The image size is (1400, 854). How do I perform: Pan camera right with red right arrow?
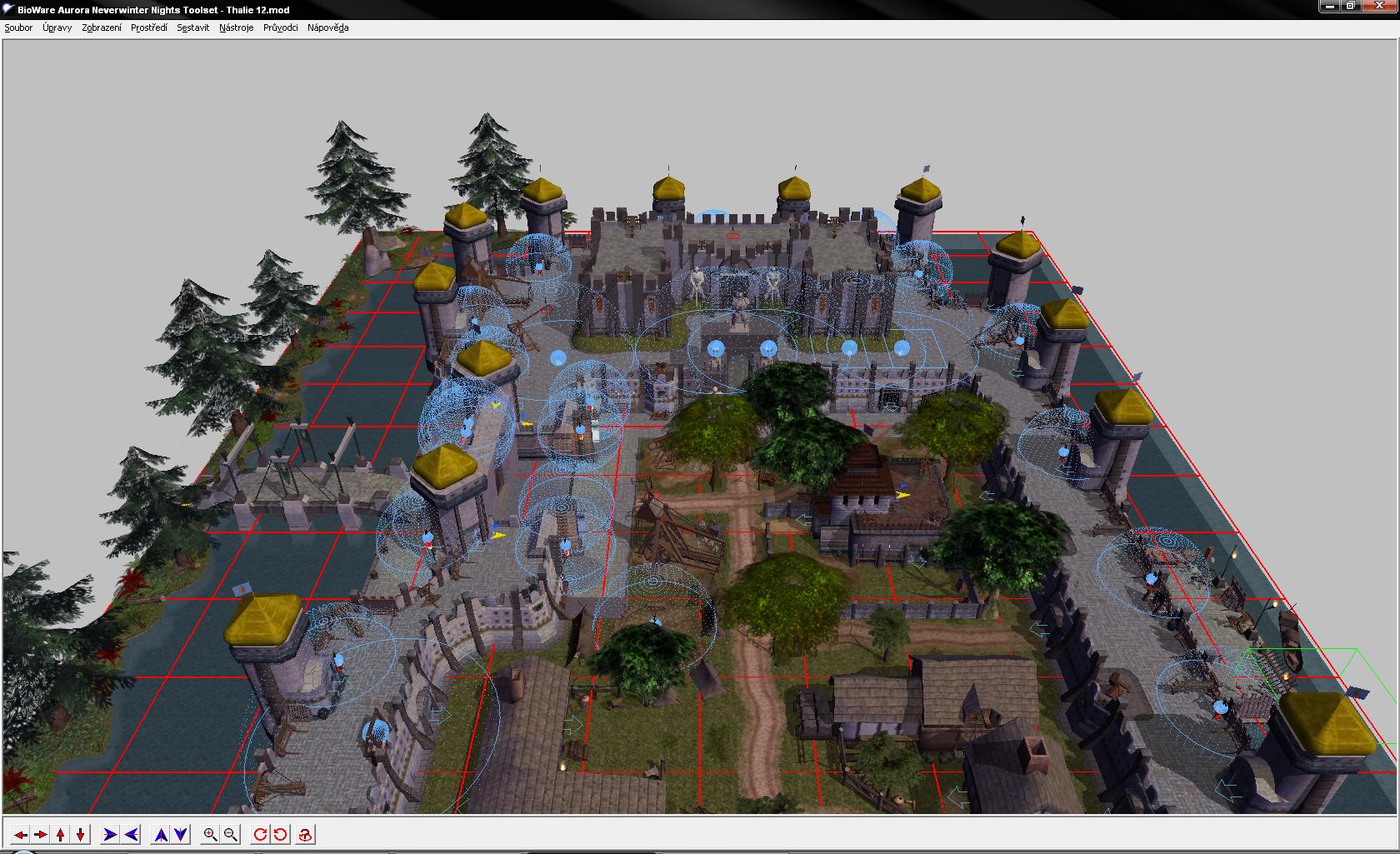click(x=40, y=835)
